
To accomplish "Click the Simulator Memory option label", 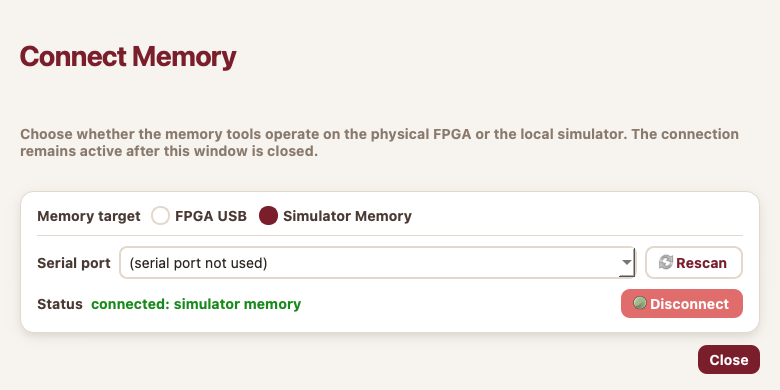I will point(347,216).
